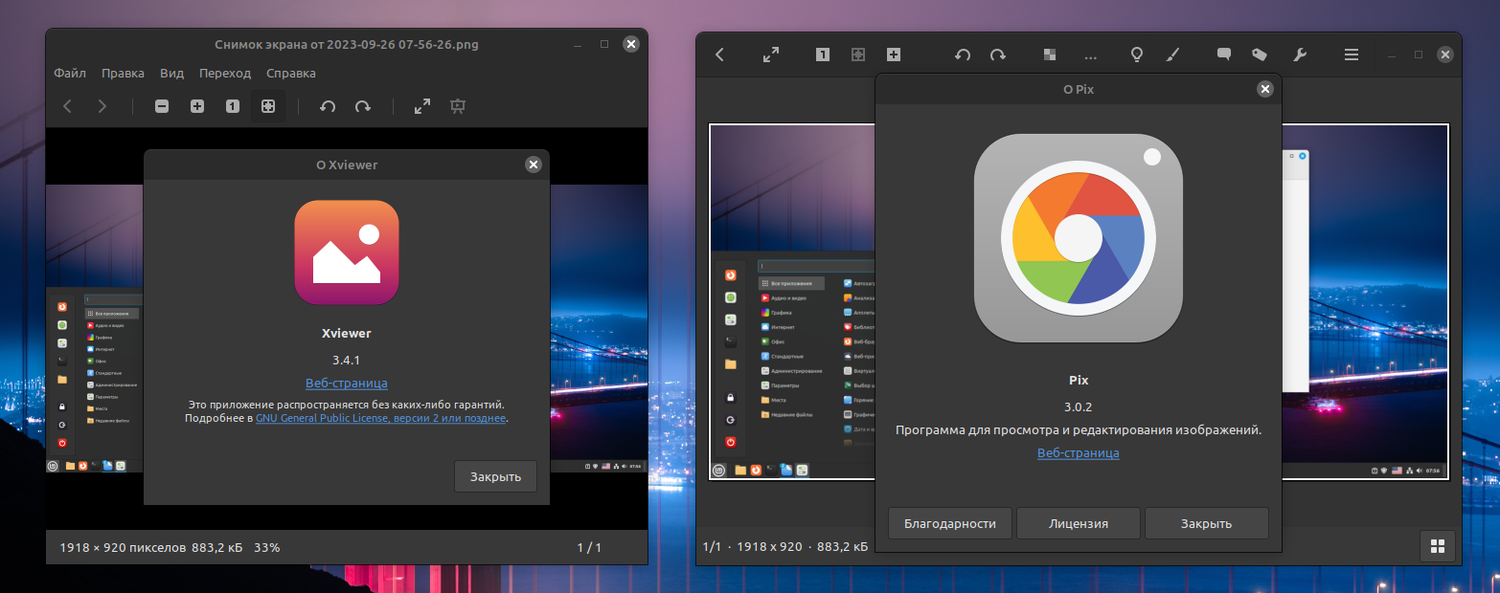Click the Xviewer app logo in dialog

tap(346, 252)
